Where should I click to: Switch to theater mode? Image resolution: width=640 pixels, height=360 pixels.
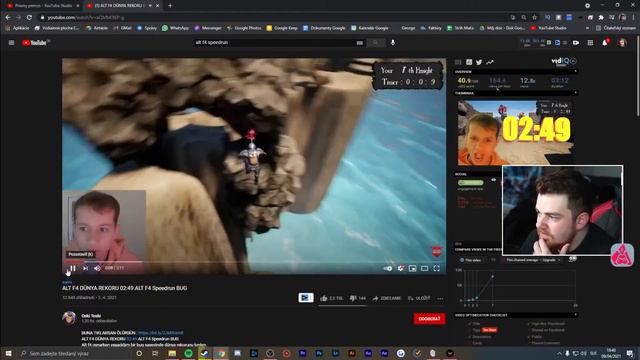click(424, 268)
